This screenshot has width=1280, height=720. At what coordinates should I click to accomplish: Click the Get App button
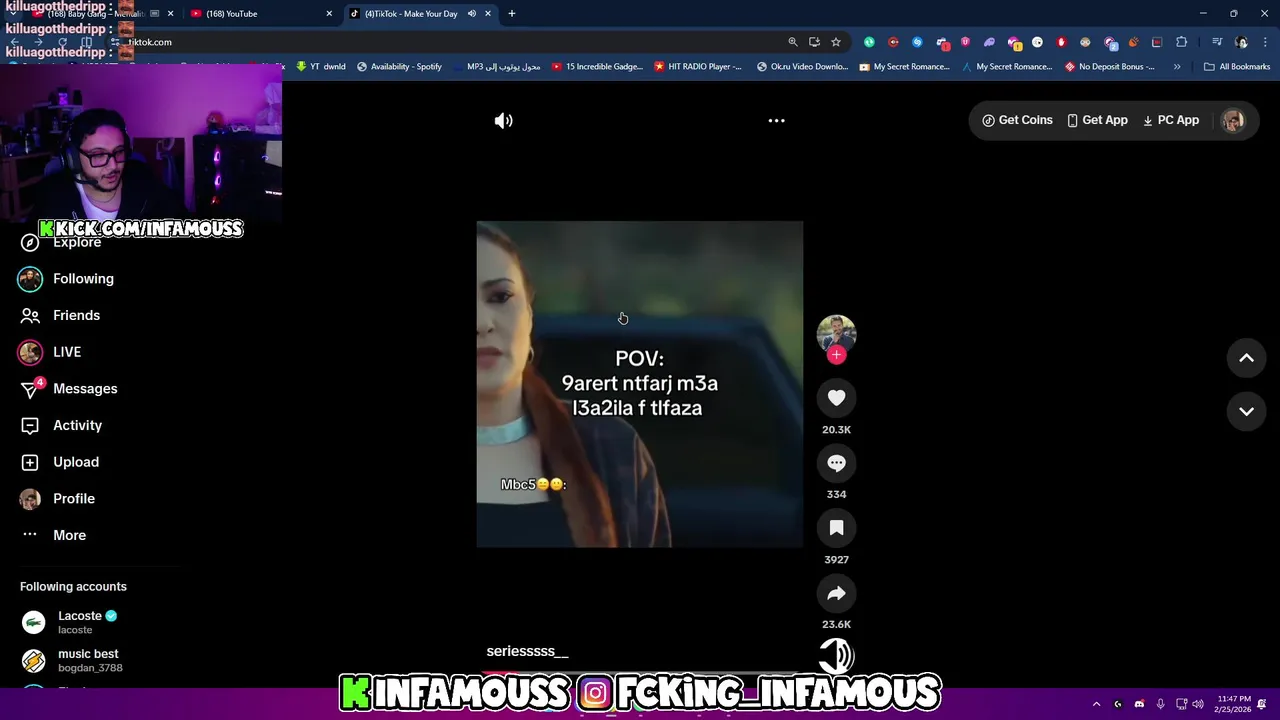point(1097,120)
